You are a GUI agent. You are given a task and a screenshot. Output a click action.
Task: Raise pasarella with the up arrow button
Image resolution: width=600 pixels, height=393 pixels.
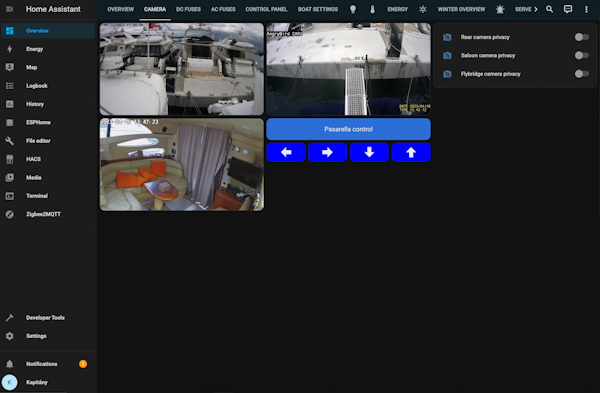tap(411, 152)
